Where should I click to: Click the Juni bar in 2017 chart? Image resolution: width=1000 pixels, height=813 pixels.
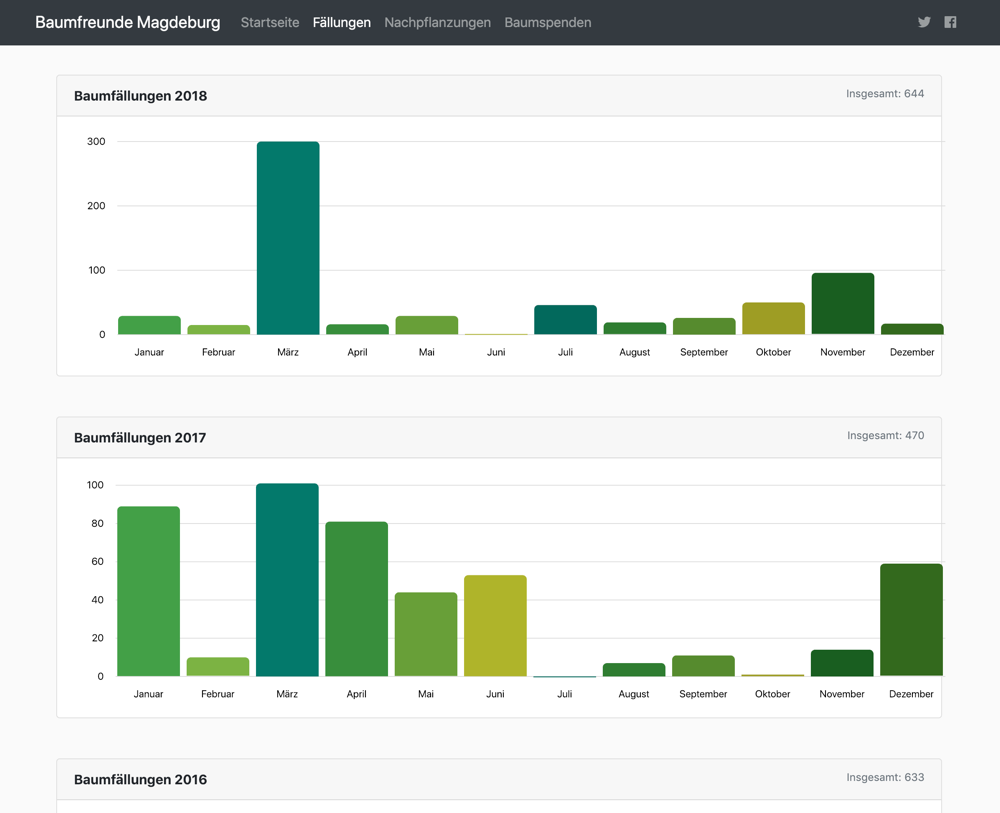pyautogui.click(x=495, y=626)
